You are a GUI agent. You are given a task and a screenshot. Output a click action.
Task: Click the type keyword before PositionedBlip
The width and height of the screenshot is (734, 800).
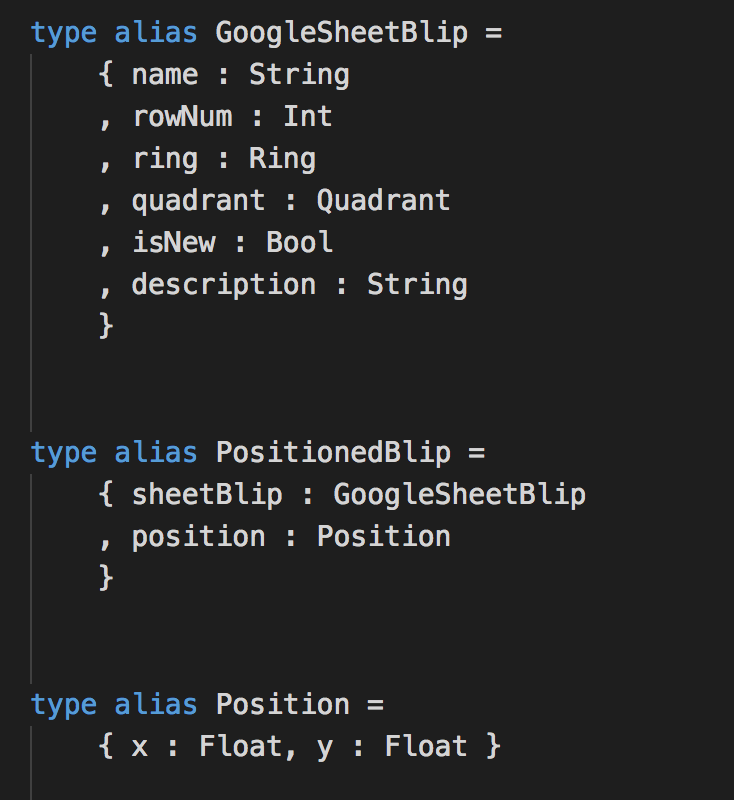click(63, 452)
